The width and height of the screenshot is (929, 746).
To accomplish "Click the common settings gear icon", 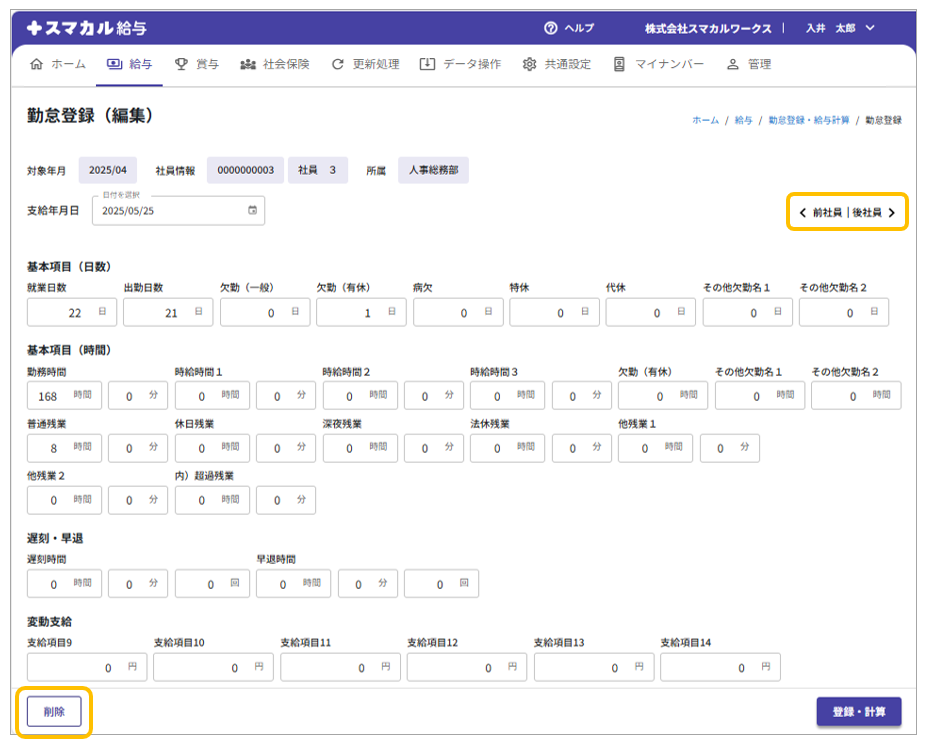I will [x=529, y=64].
